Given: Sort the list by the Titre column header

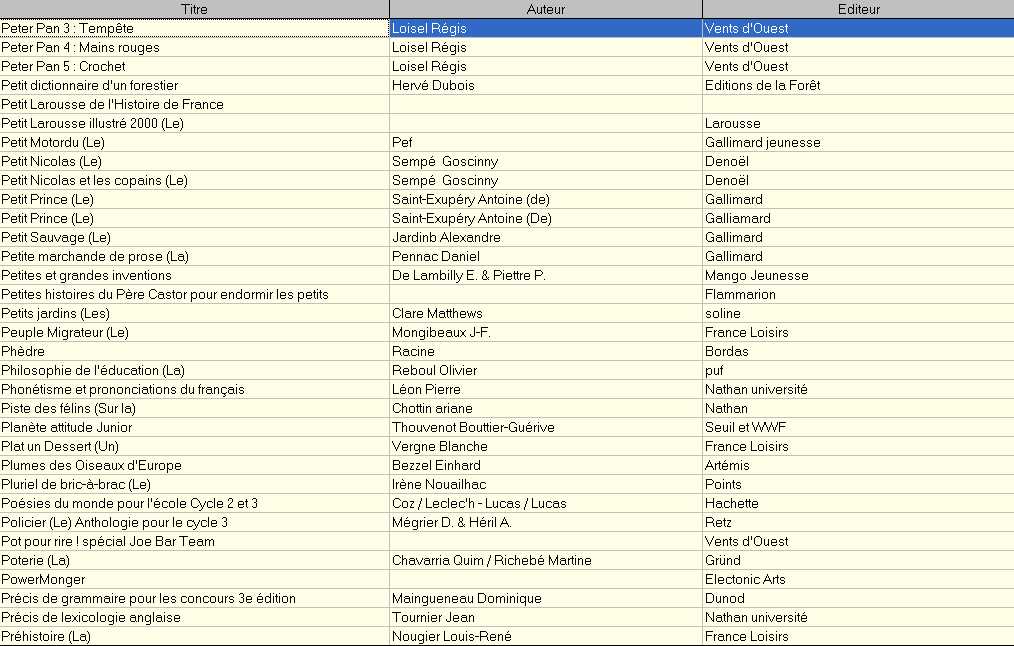Looking at the screenshot, I should click(x=195, y=9).
